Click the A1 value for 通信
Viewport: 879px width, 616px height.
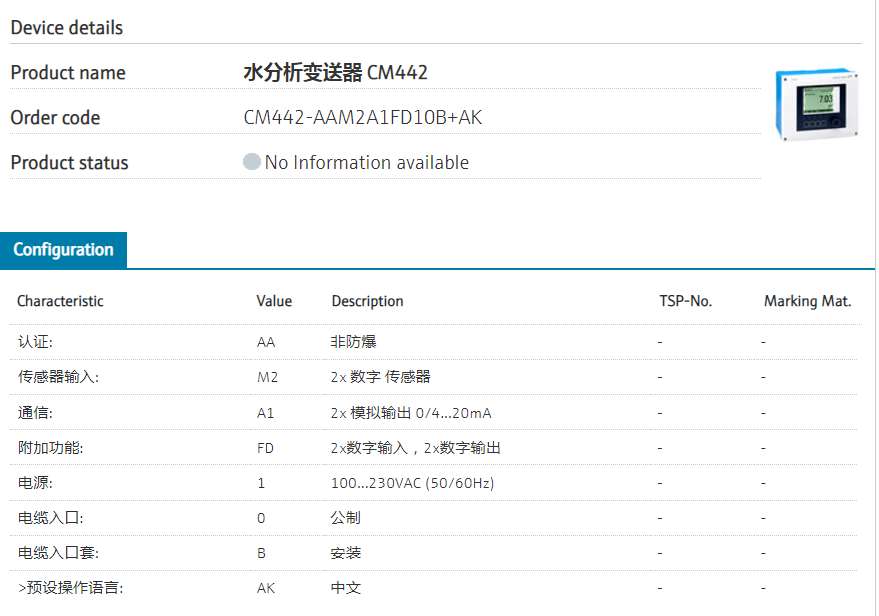pyautogui.click(x=265, y=413)
